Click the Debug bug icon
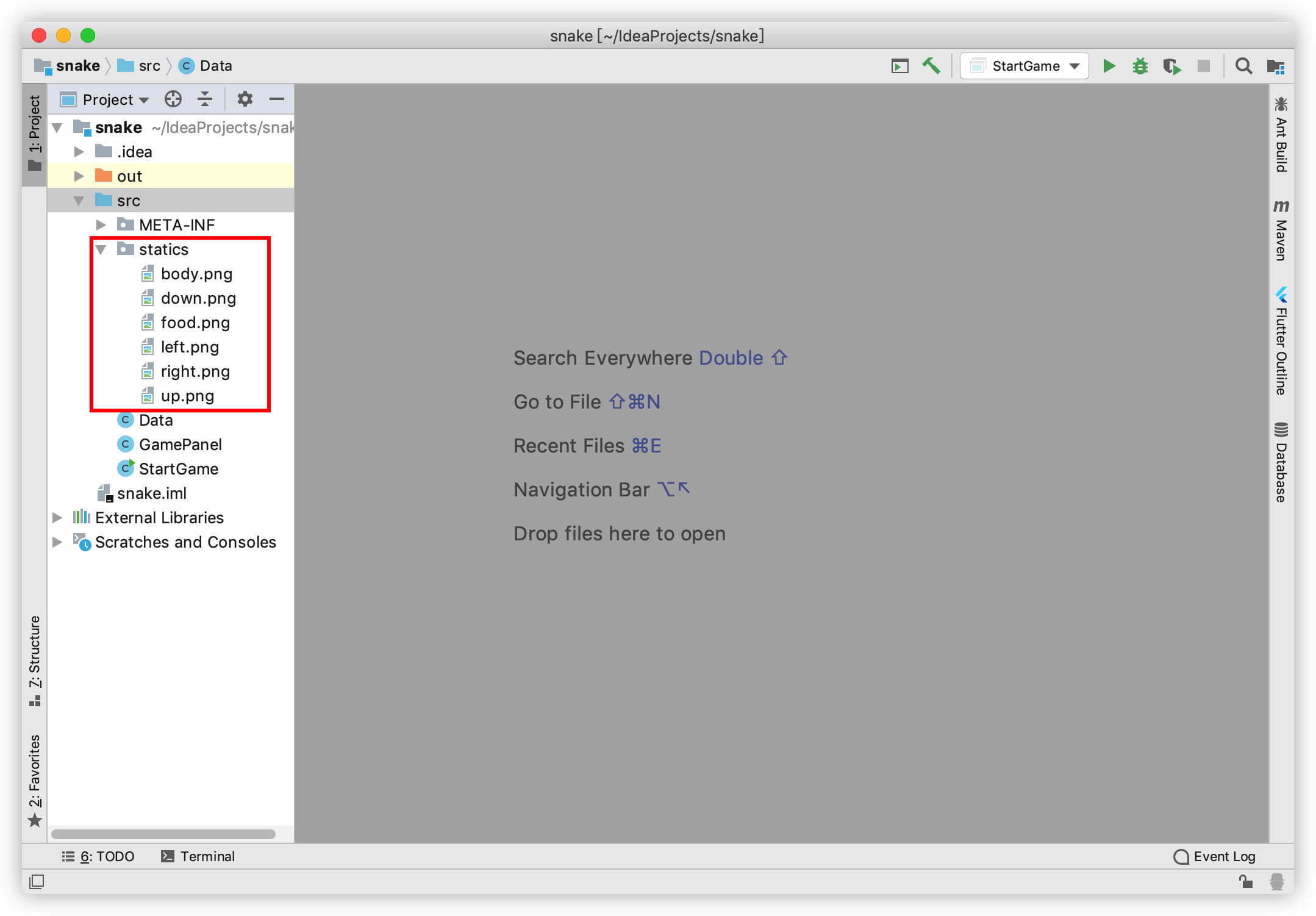The height and width of the screenshot is (916, 1316). pyautogui.click(x=1140, y=66)
